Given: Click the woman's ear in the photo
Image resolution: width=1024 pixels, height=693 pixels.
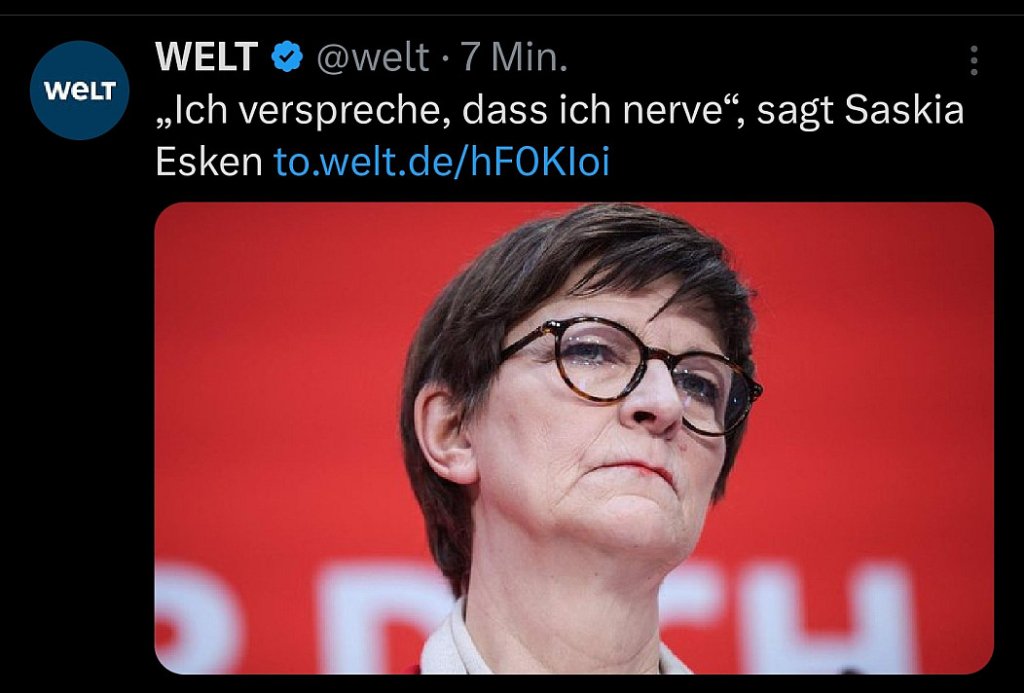Looking at the screenshot, I should pos(445,434).
